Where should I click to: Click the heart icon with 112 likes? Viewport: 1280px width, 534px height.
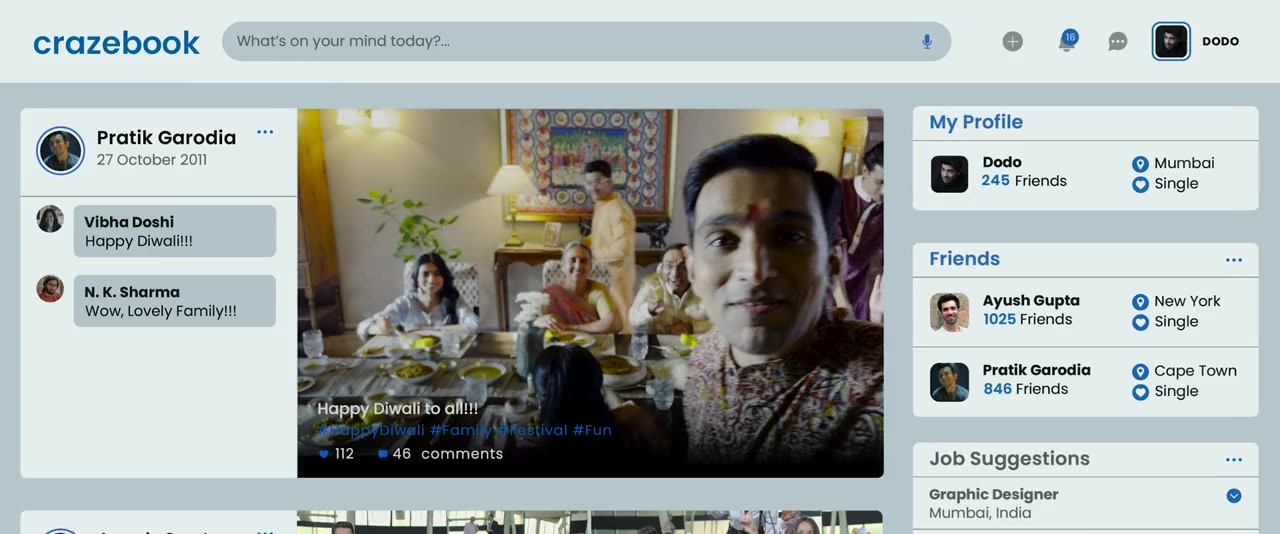click(323, 454)
